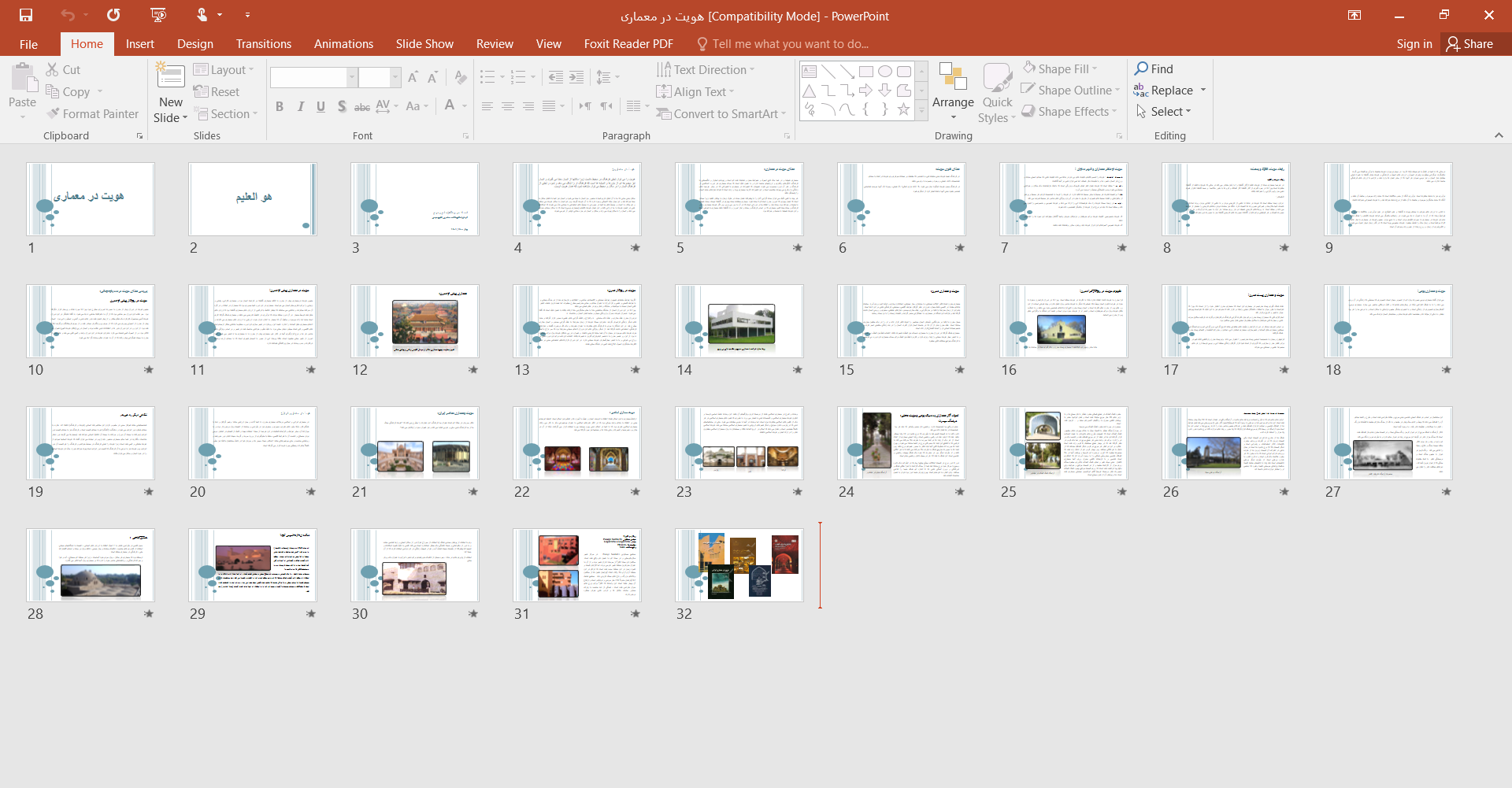
Task: Toggle Bold formatting button
Action: [280, 106]
